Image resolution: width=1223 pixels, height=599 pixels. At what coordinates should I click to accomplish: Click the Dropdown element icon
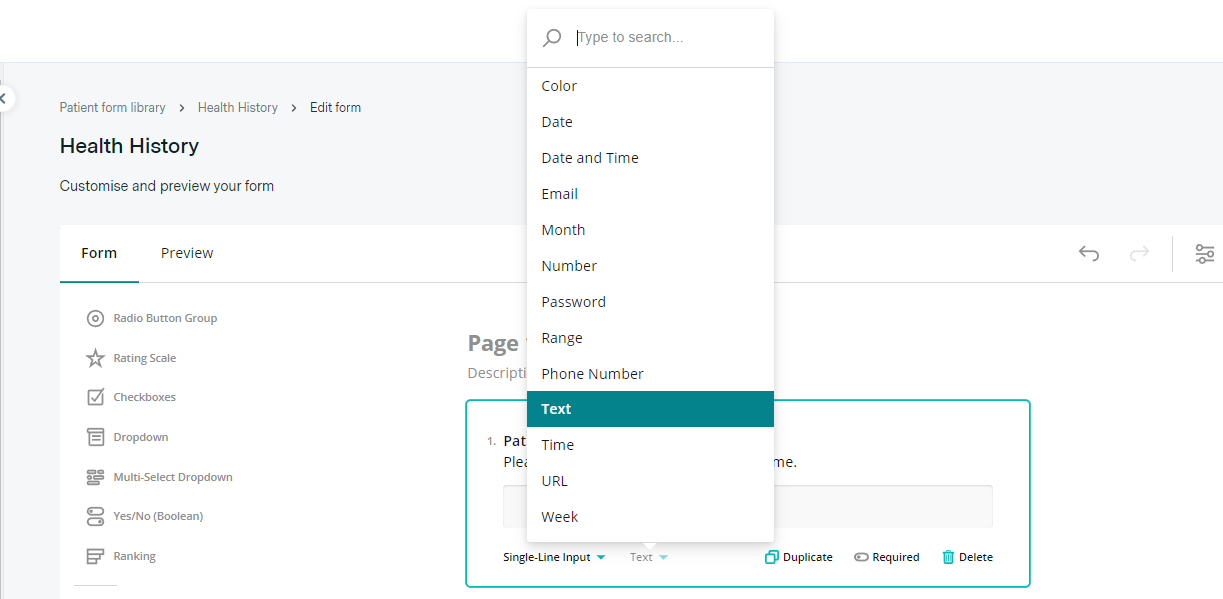(96, 437)
